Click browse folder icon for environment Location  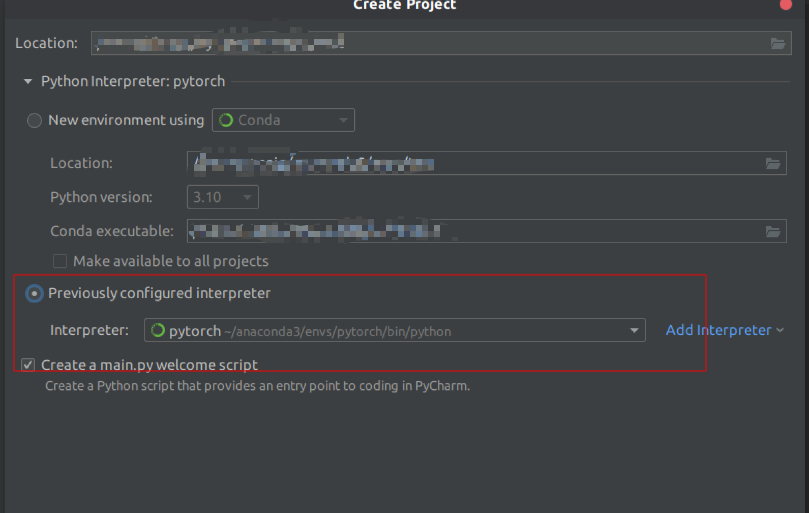point(773,163)
